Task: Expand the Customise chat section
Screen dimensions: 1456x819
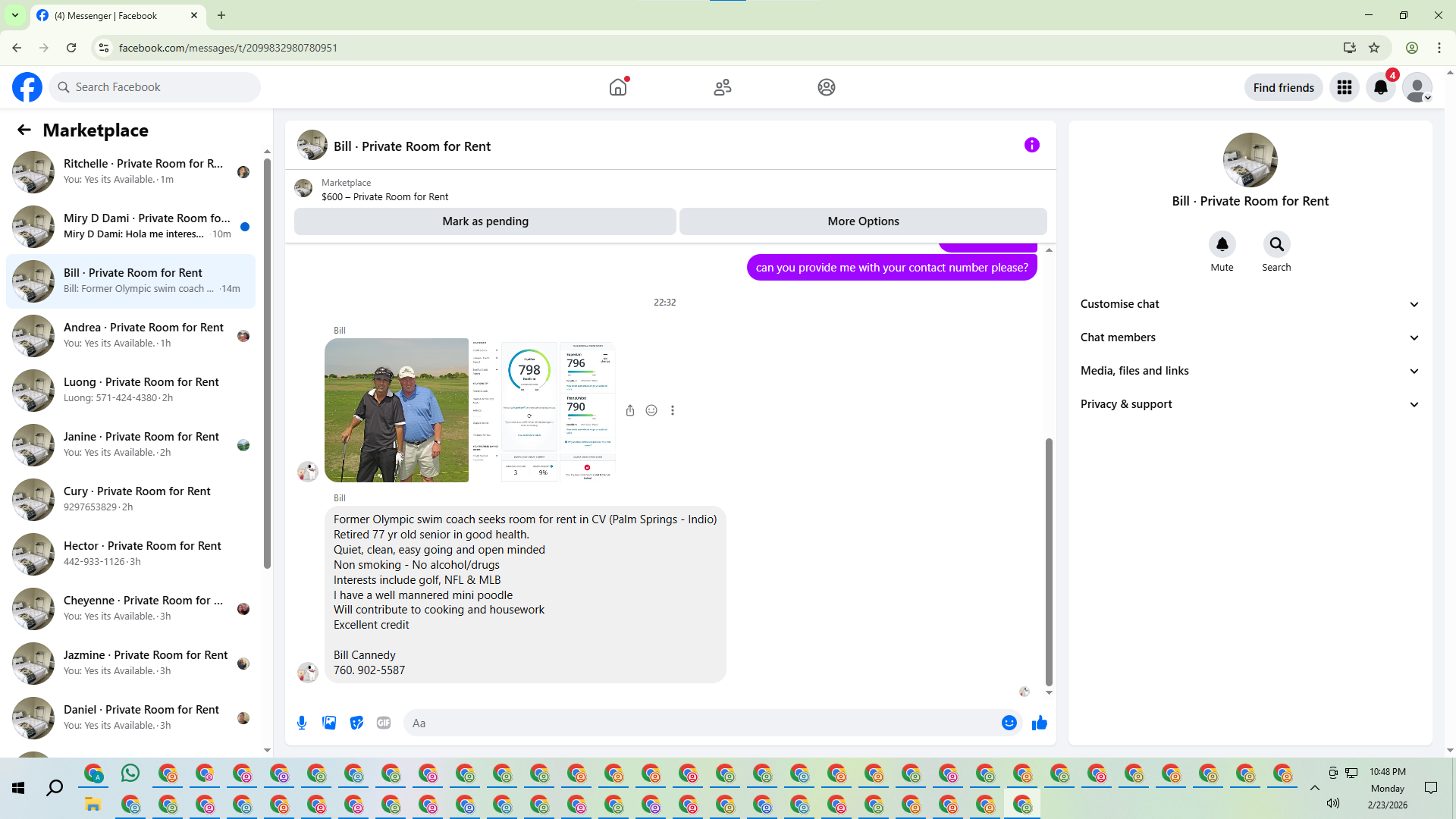Action: 1250,304
